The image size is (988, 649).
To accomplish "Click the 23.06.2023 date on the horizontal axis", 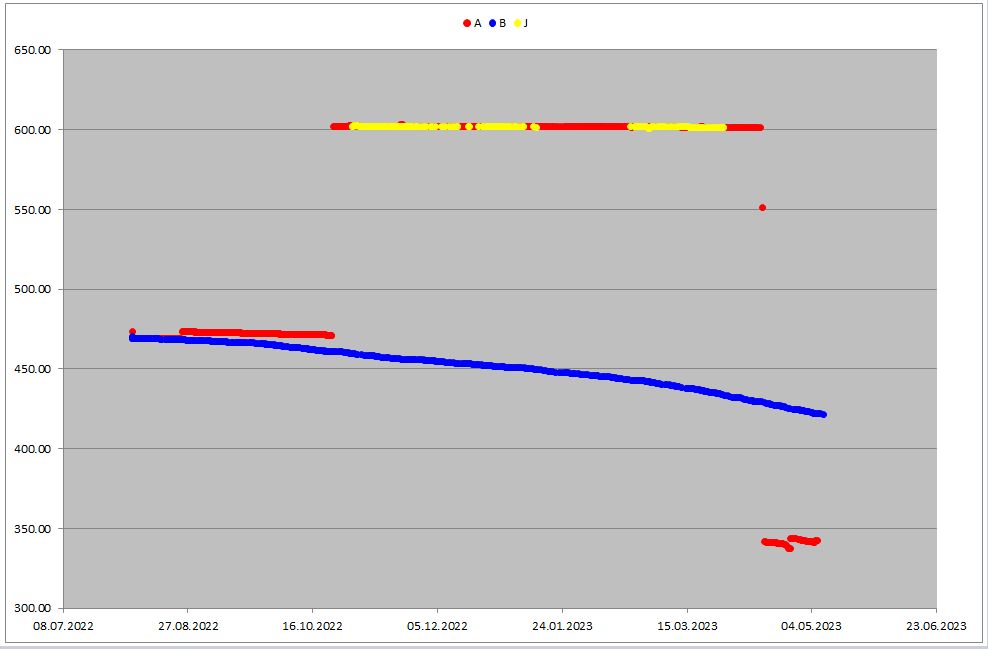I will (936, 626).
